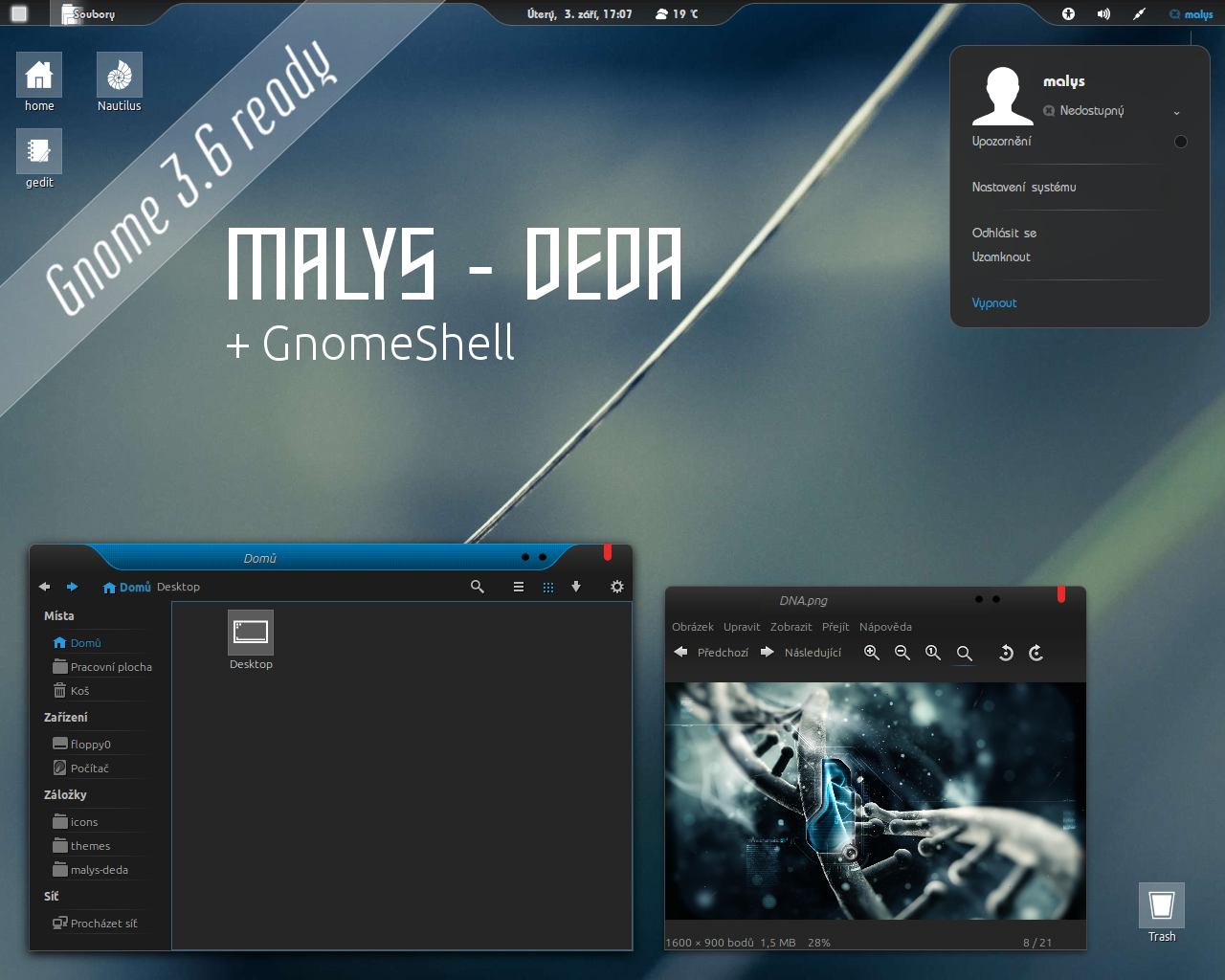
Task: Switch file manager to grid view
Action: coord(548,587)
